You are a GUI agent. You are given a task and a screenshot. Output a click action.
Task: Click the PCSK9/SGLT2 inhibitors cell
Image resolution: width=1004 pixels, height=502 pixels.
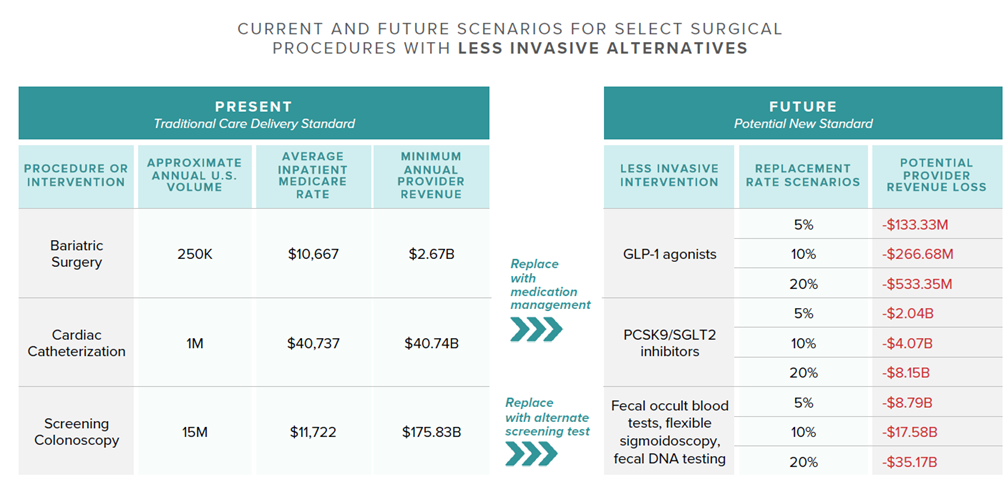[669, 343]
